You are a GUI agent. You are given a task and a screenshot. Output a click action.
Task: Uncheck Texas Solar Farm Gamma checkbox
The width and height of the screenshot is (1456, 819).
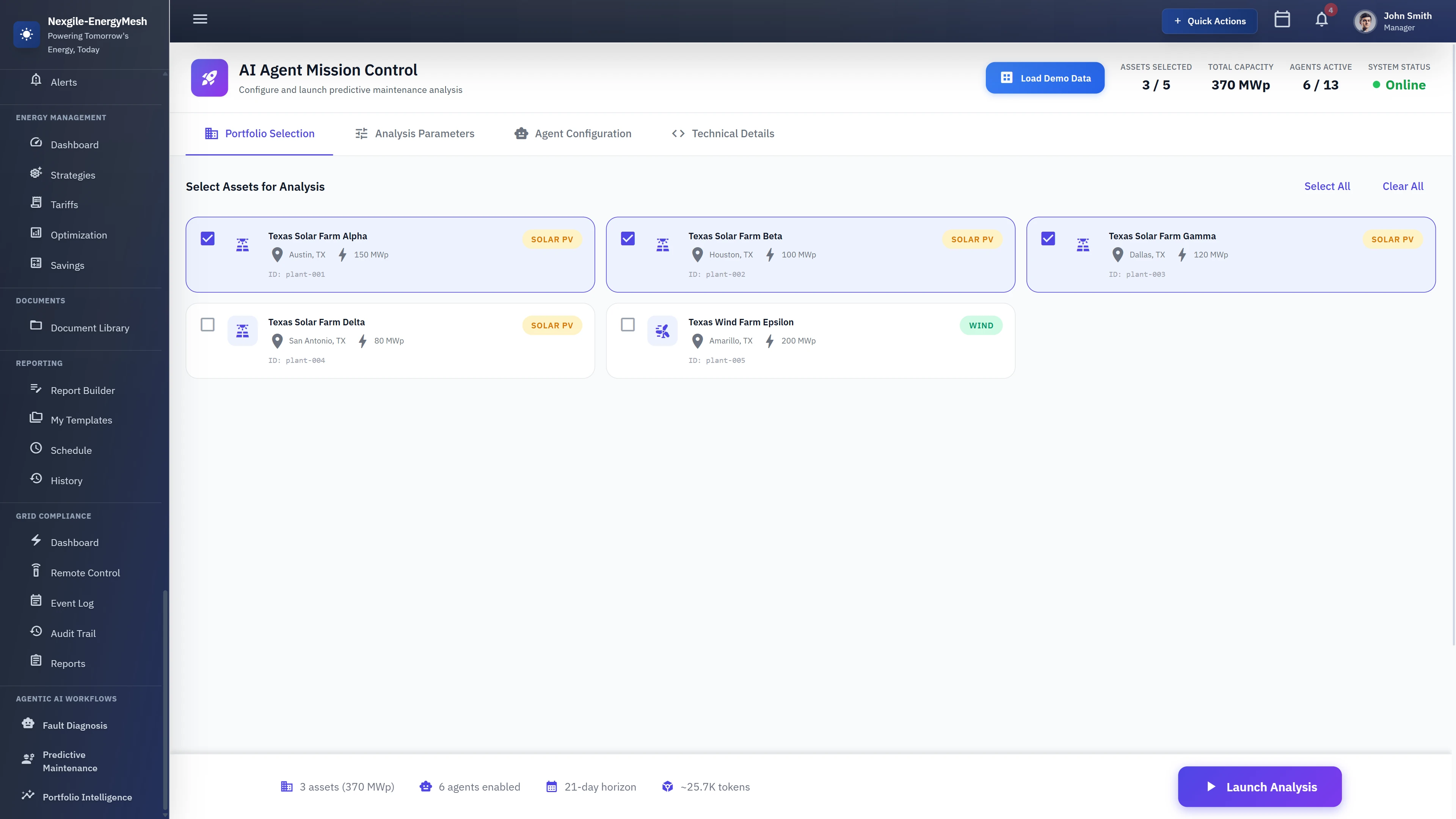click(x=1048, y=238)
